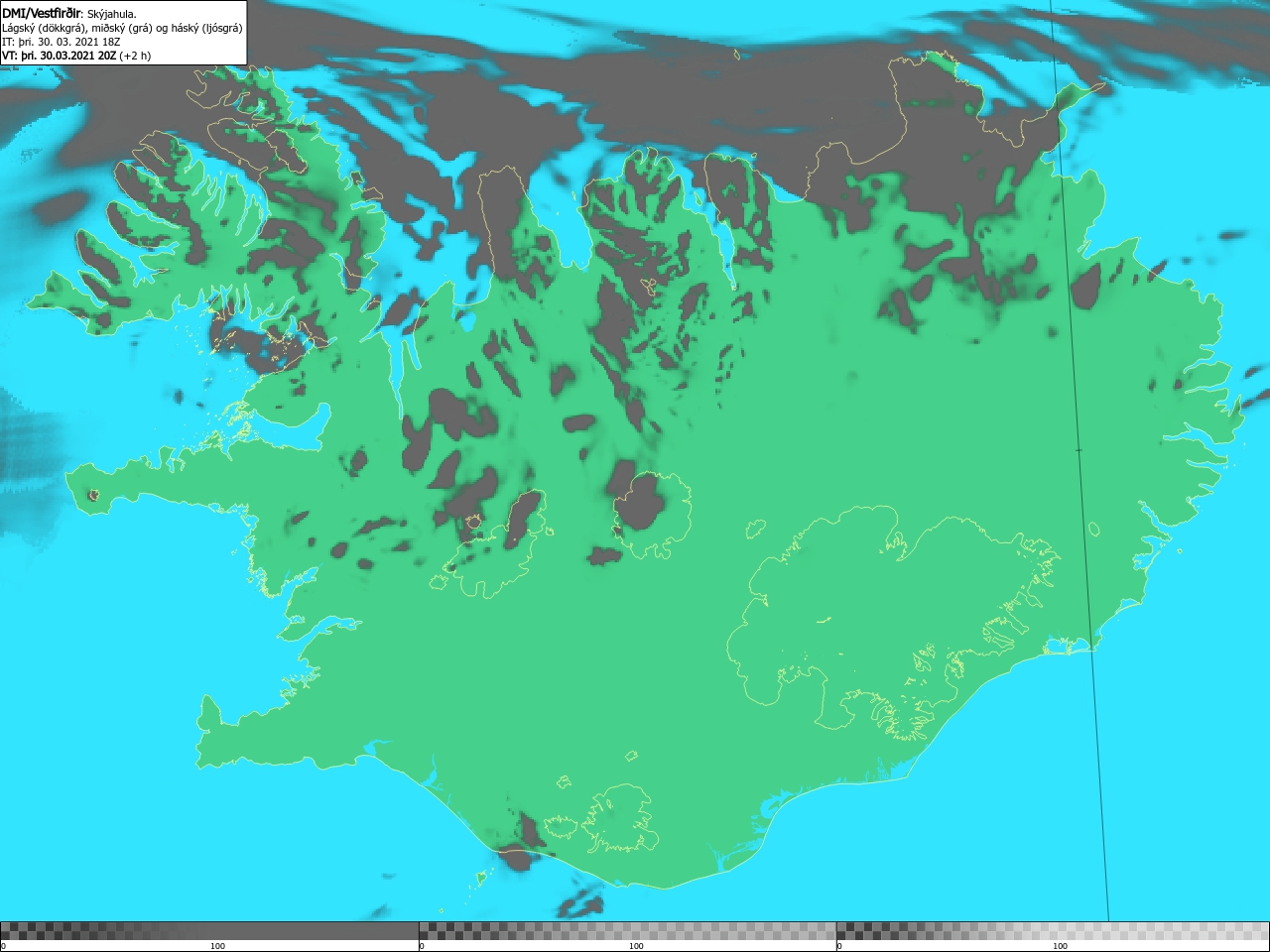Click the 'DMI/Vestfirðir: Skýjahula.' title text

point(69,14)
